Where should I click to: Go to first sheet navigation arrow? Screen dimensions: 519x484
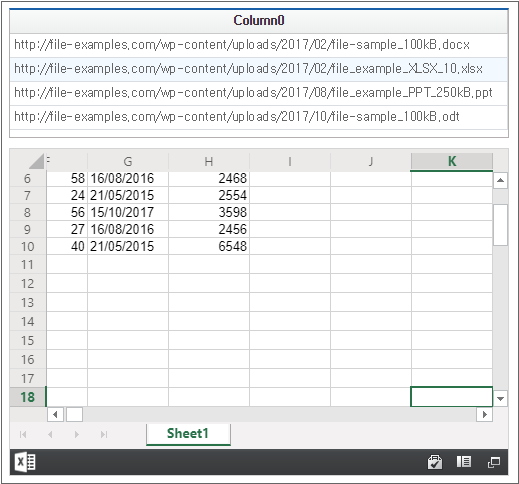pos(23,434)
